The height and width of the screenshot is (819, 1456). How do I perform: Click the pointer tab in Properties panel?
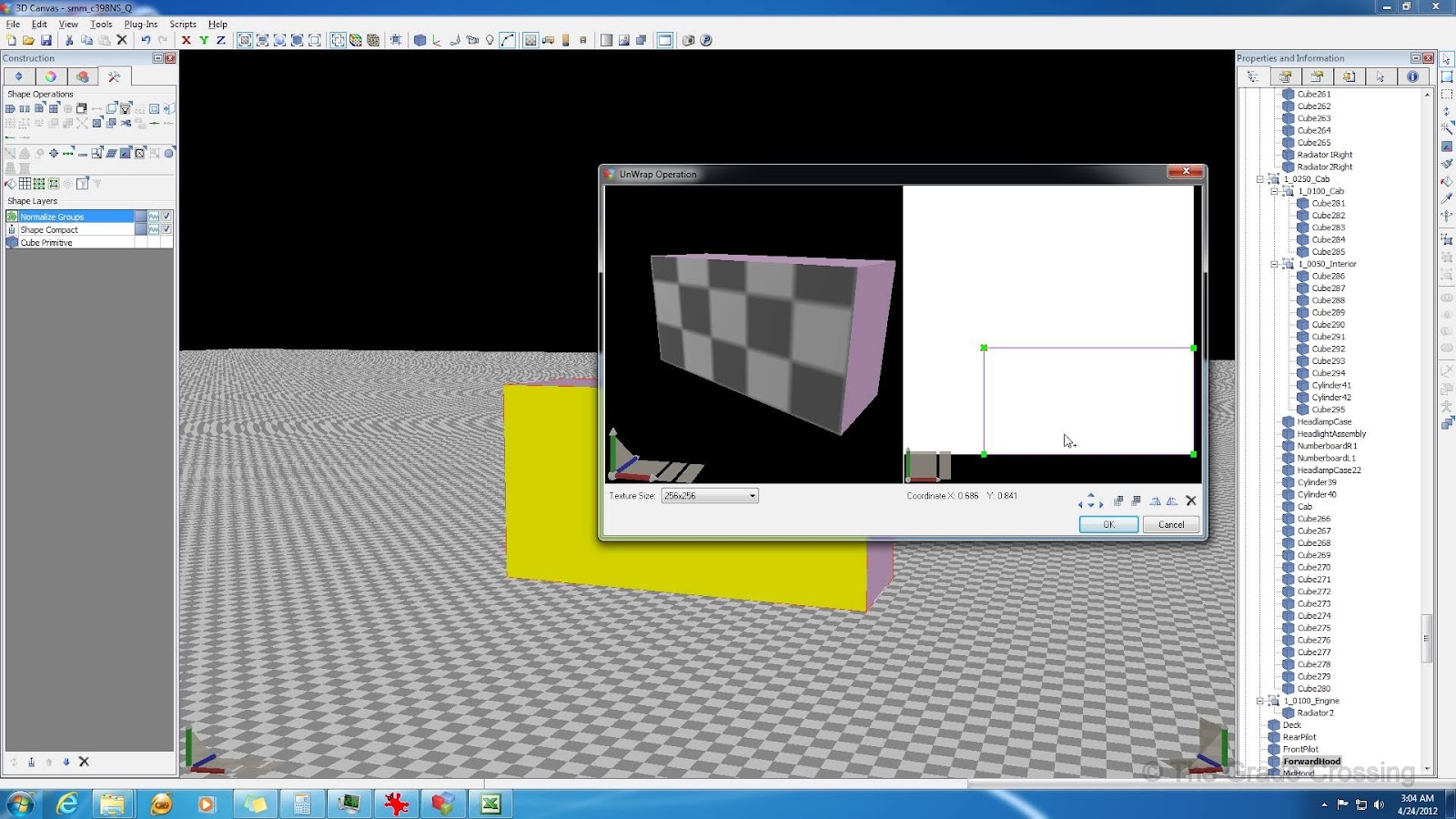pyautogui.click(x=1380, y=77)
